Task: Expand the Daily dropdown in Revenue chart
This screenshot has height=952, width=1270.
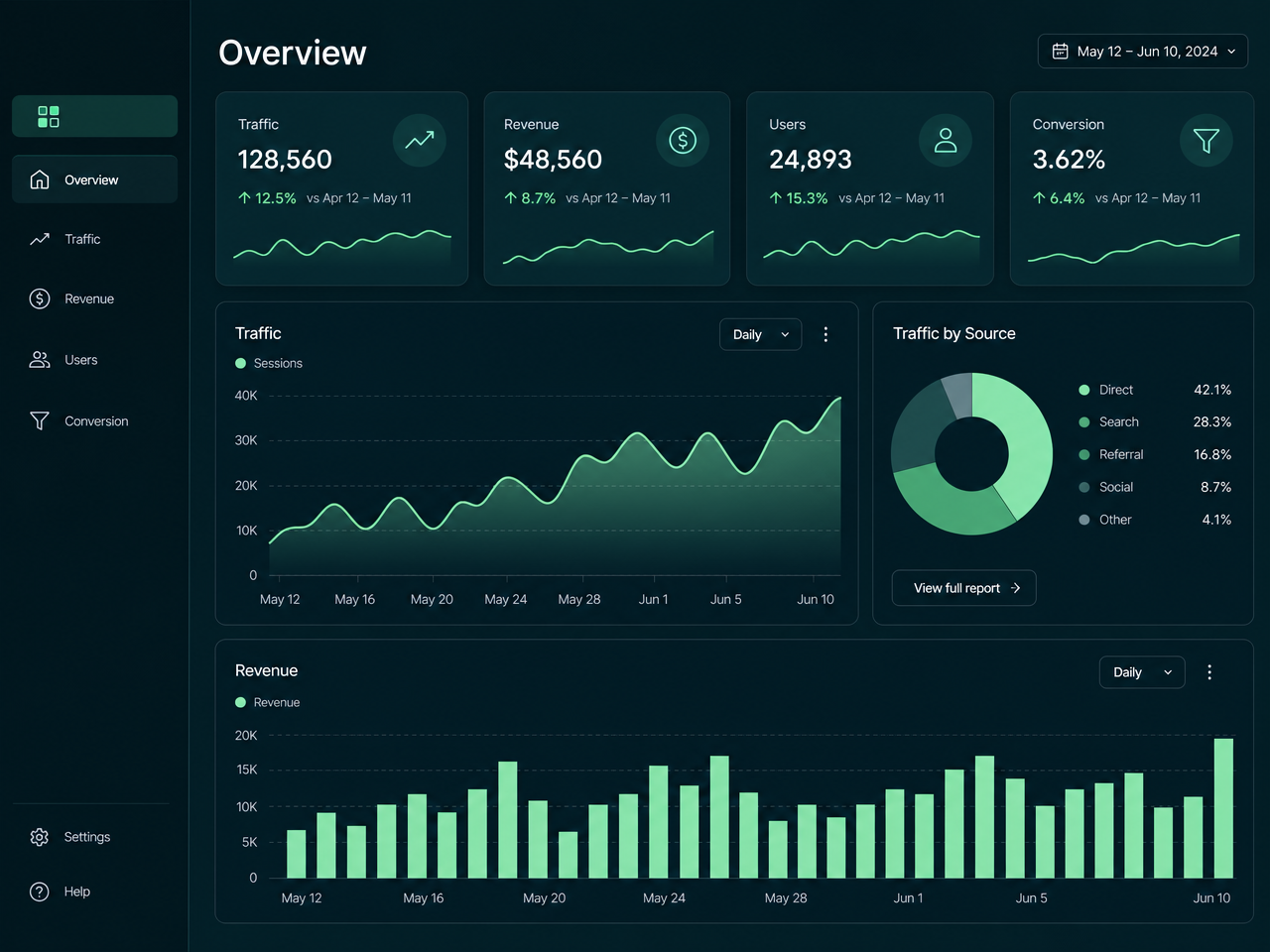Action: coord(1142,672)
